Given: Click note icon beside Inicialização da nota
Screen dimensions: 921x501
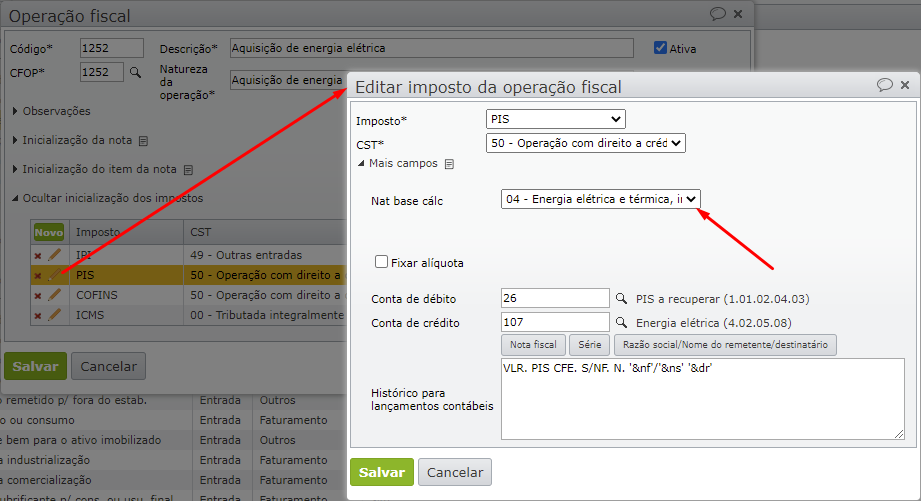Looking at the screenshot, I should tap(143, 141).
